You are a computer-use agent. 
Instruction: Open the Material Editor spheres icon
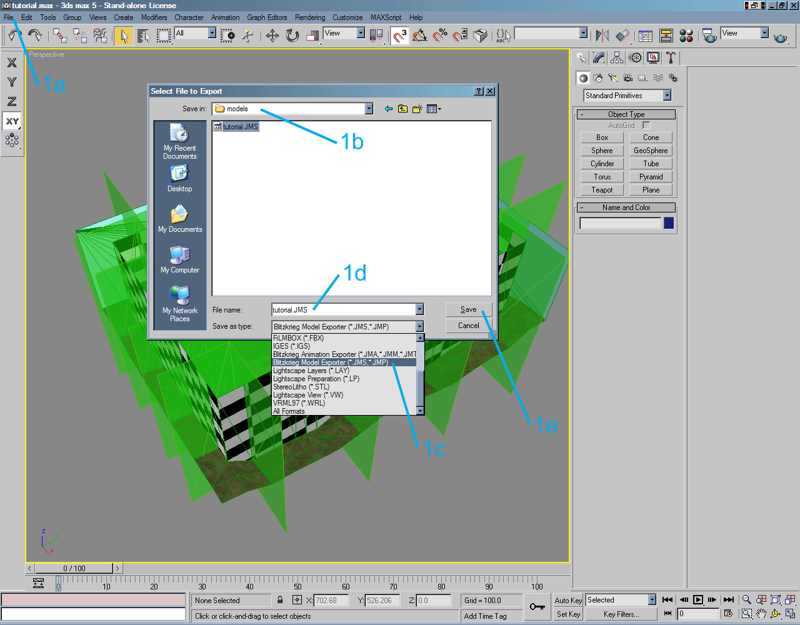tap(686, 35)
